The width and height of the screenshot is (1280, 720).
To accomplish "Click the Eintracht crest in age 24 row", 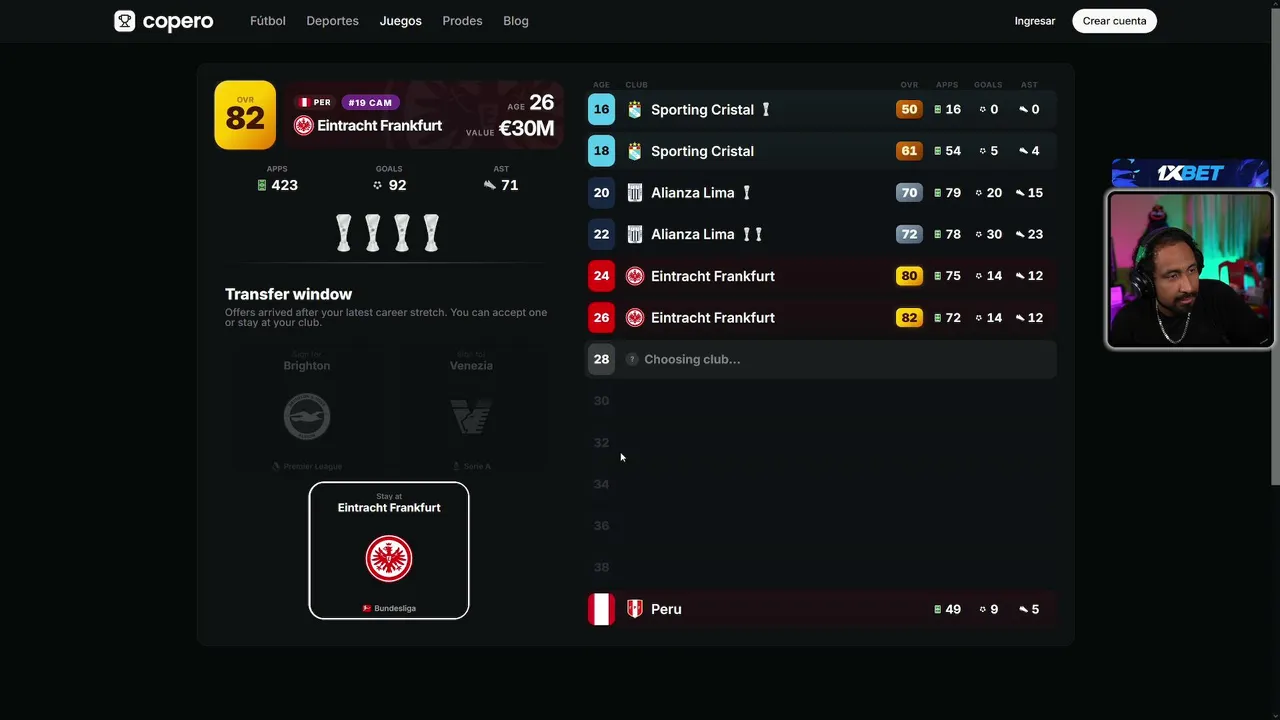I will 634,276.
